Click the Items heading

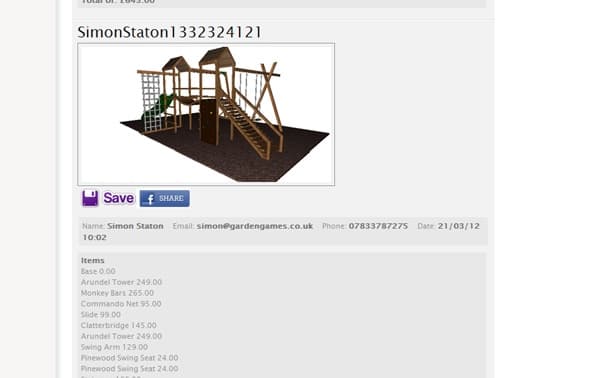pos(93,261)
